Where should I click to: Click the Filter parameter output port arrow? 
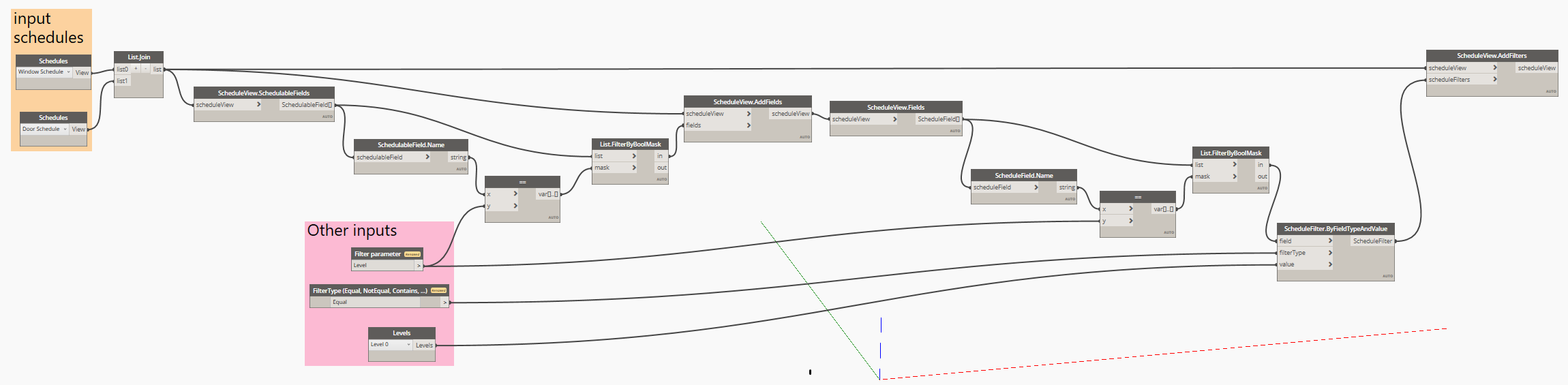coord(419,266)
